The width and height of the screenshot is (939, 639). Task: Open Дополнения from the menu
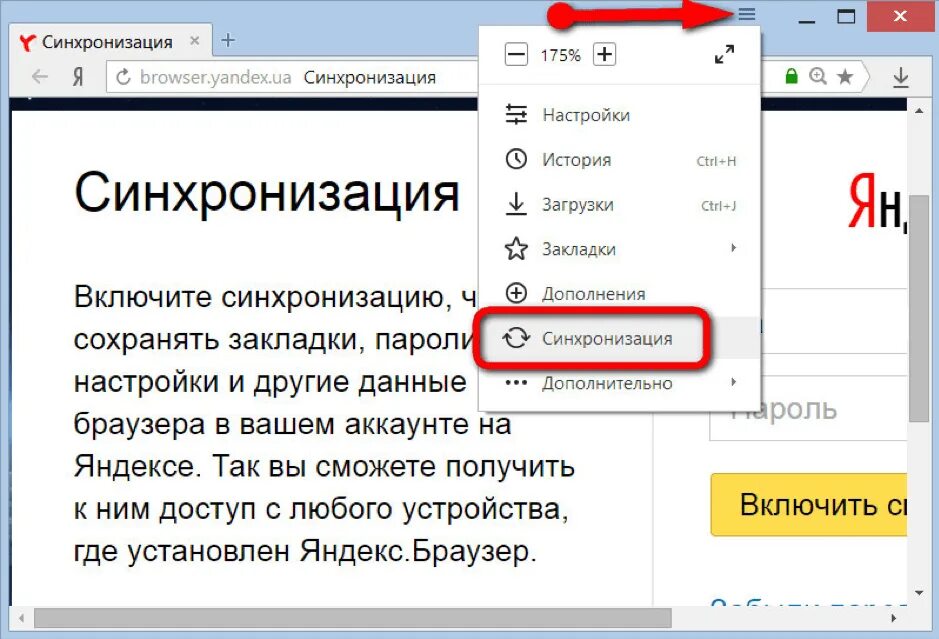pos(620,293)
